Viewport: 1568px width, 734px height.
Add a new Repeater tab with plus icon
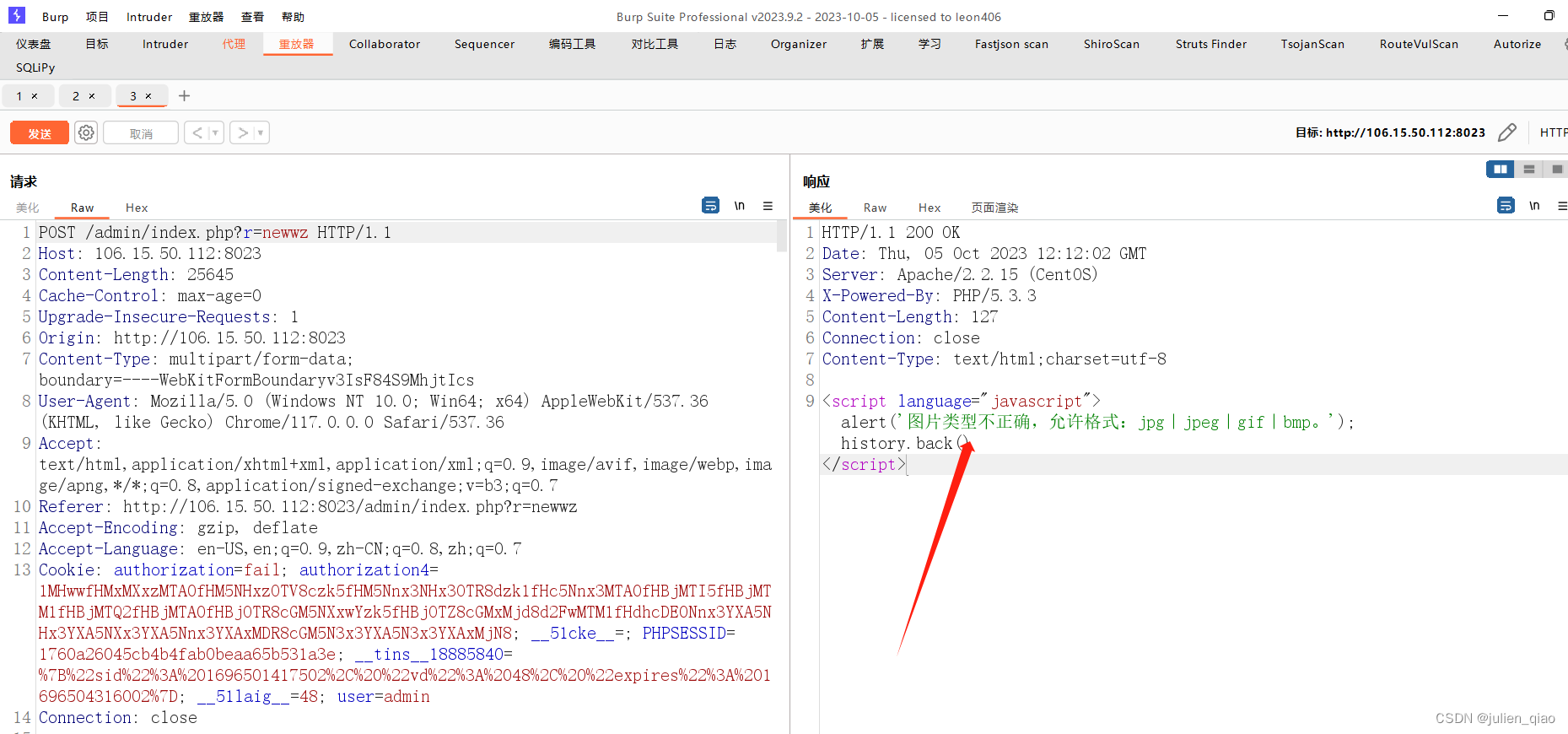pos(184,96)
